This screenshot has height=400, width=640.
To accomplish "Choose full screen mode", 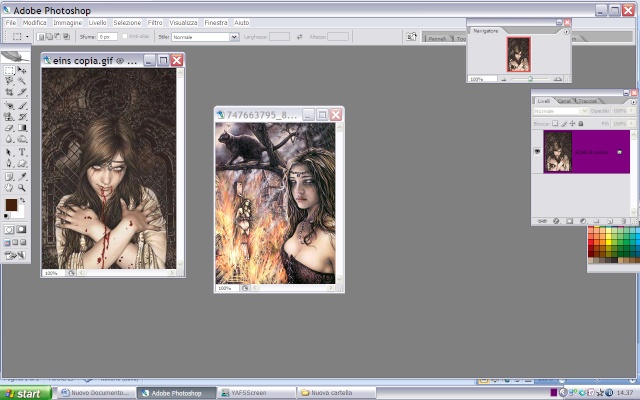I will click(23, 242).
